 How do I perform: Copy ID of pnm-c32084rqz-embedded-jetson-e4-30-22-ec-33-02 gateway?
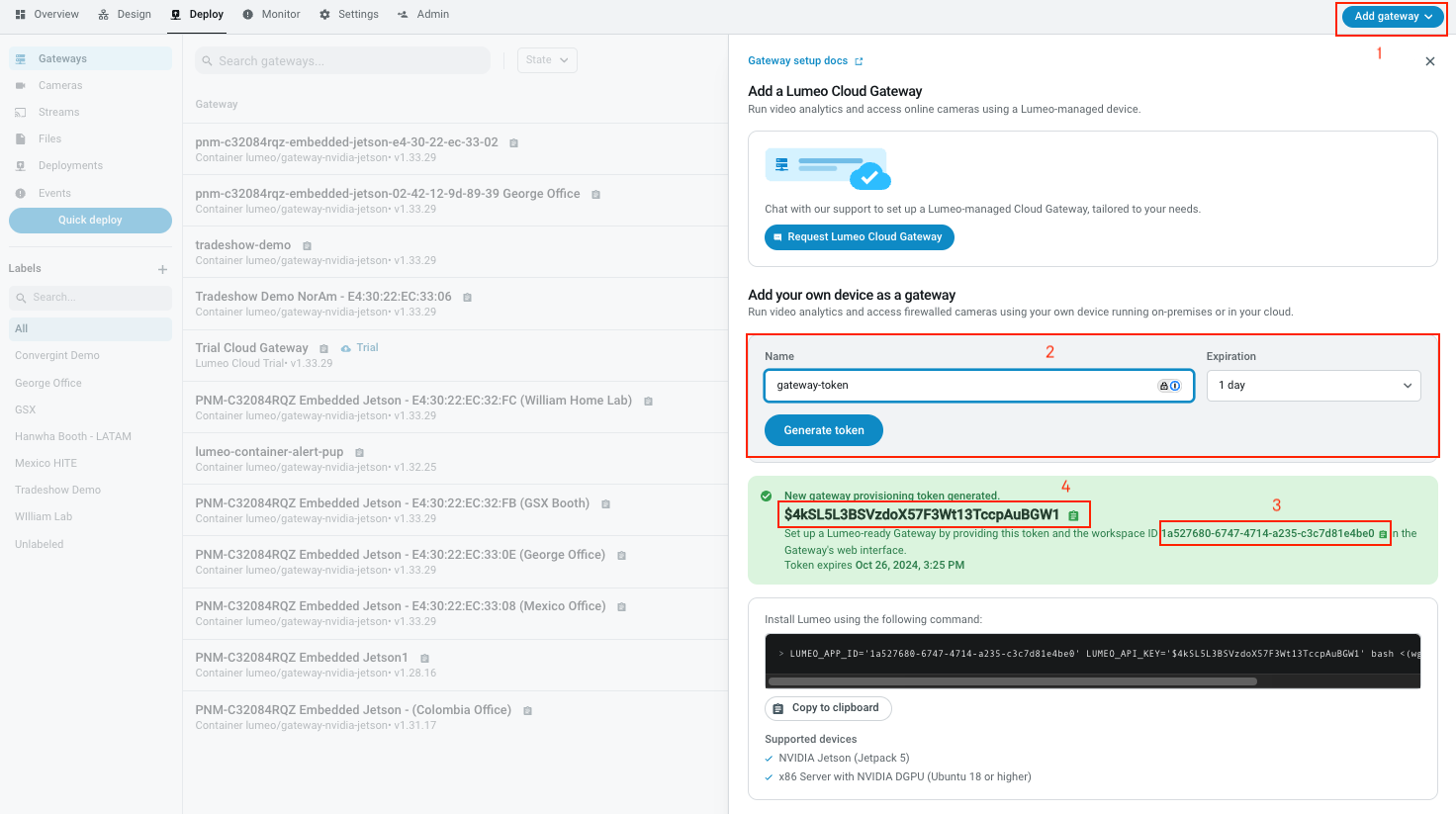coord(513,143)
